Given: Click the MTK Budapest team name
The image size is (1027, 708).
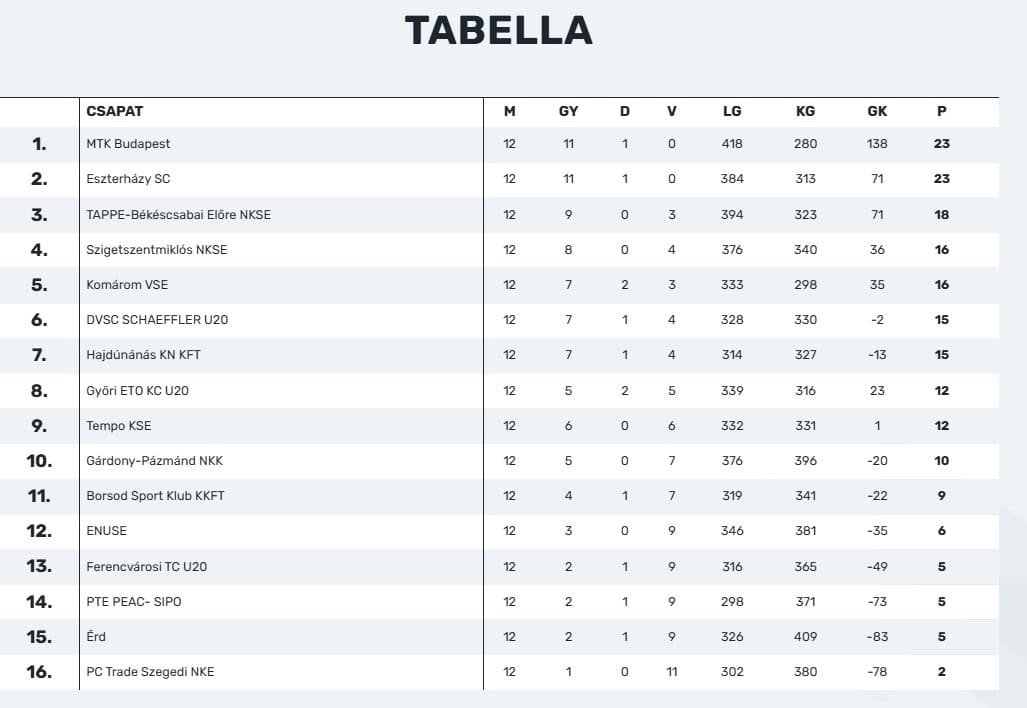Looking at the screenshot, I should tap(128, 144).
